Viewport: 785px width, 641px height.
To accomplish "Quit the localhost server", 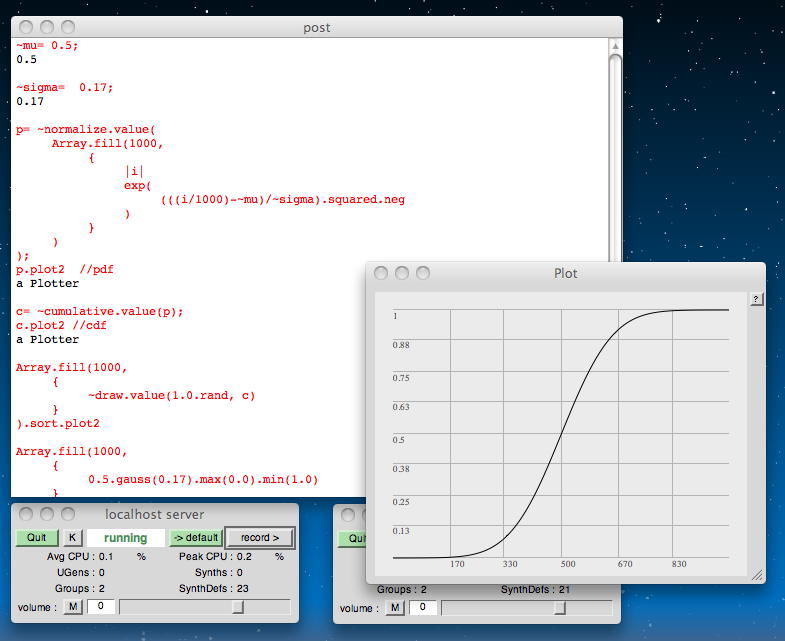I will 36,538.
